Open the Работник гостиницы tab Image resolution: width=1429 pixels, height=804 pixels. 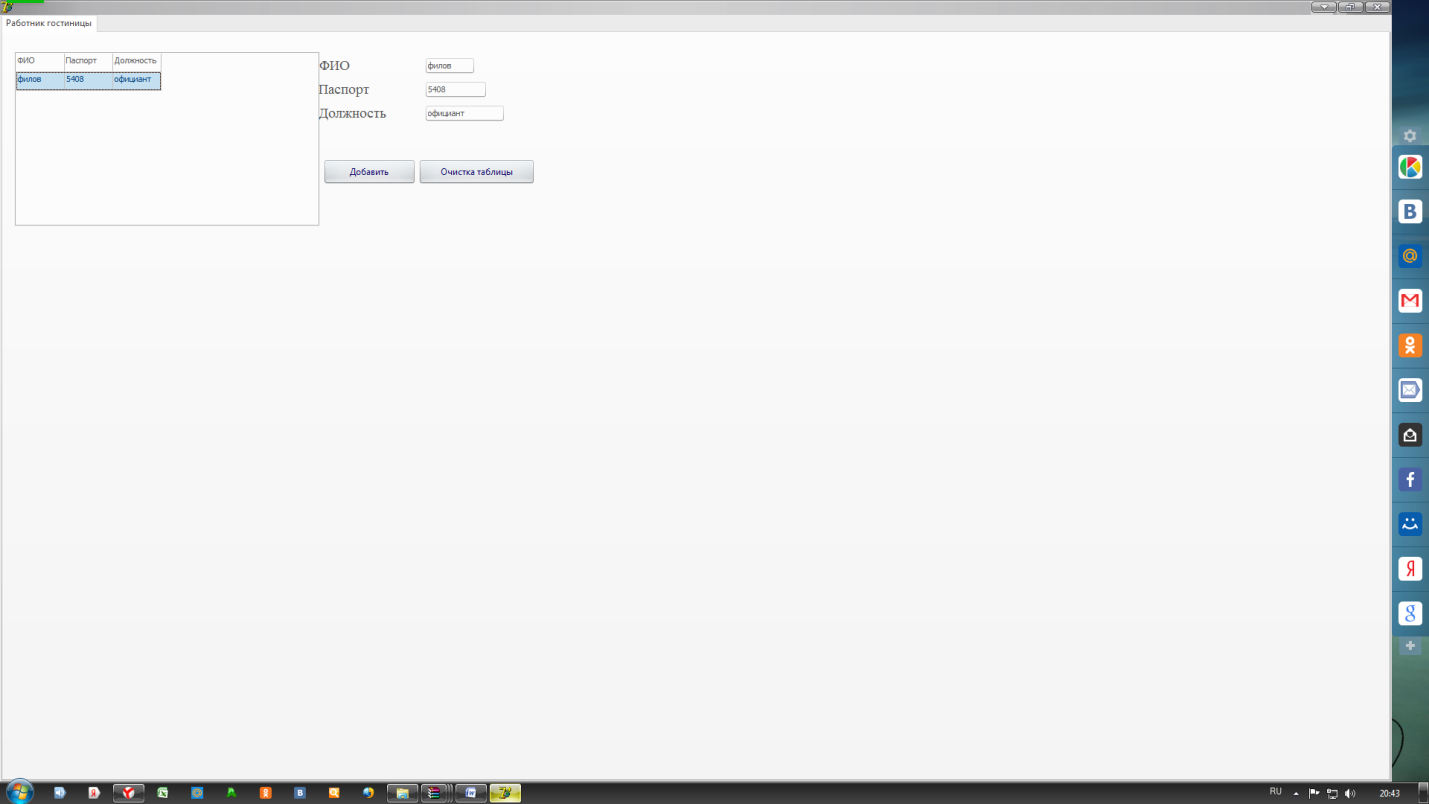click(49, 22)
